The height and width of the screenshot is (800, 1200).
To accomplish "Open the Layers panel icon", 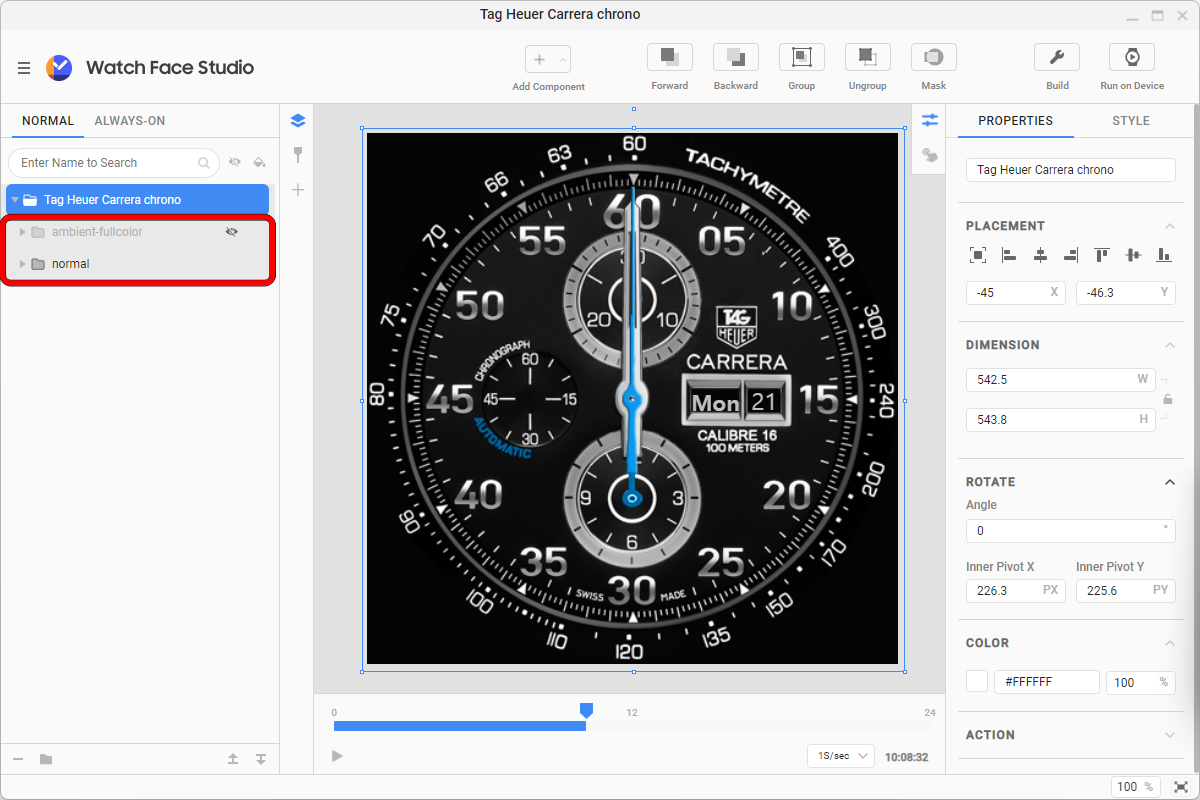I will pos(297,121).
